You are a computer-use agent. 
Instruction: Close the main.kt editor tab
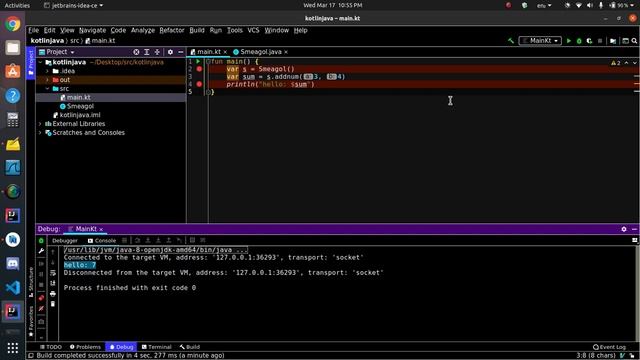(x=225, y=52)
